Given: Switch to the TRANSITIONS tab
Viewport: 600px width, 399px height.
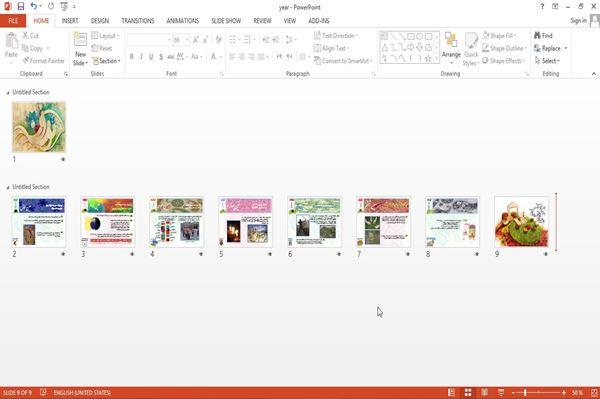Looking at the screenshot, I should pyautogui.click(x=138, y=21).
